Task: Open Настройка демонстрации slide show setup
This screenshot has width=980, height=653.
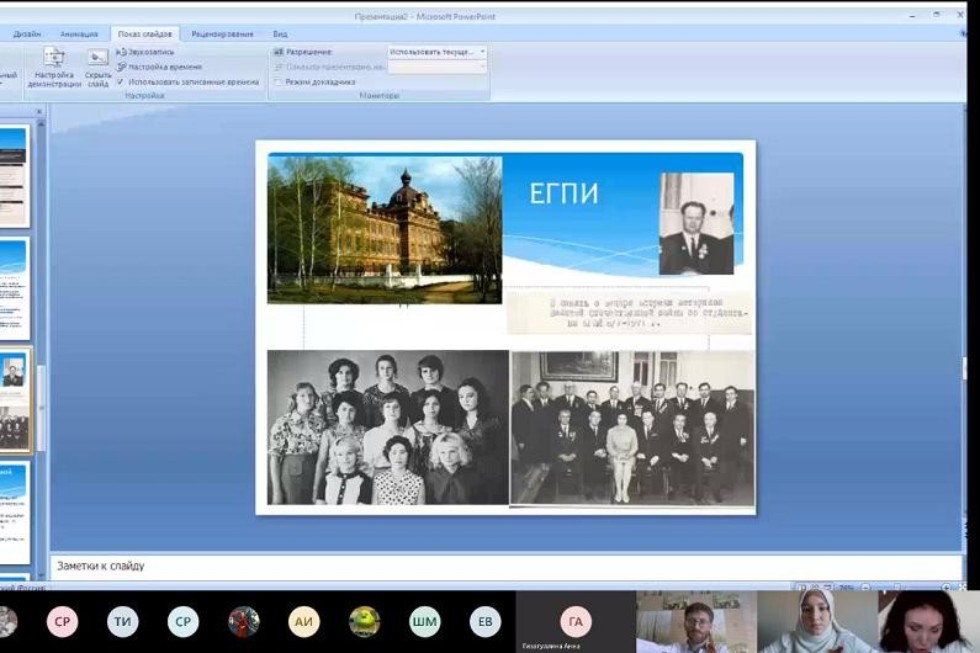Action: [x=53, y=66]
